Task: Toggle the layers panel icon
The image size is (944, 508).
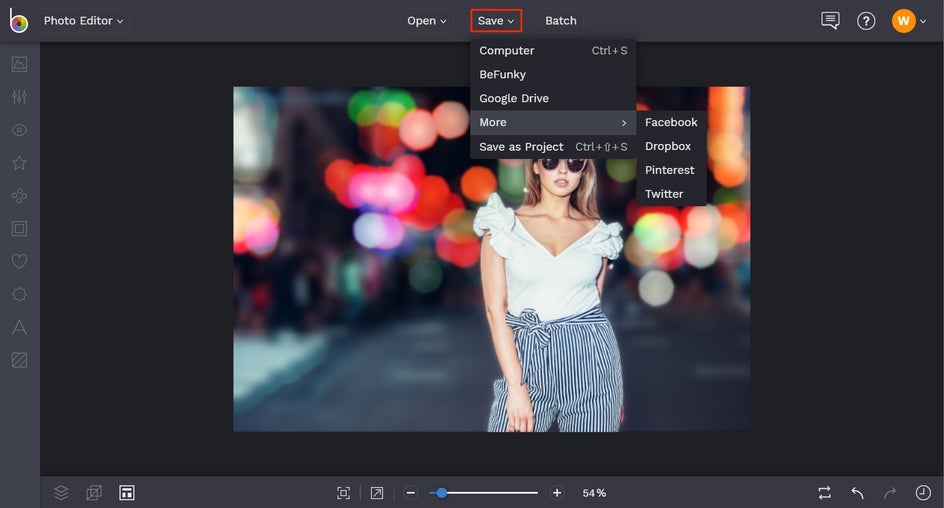Action: click(61, 493)
